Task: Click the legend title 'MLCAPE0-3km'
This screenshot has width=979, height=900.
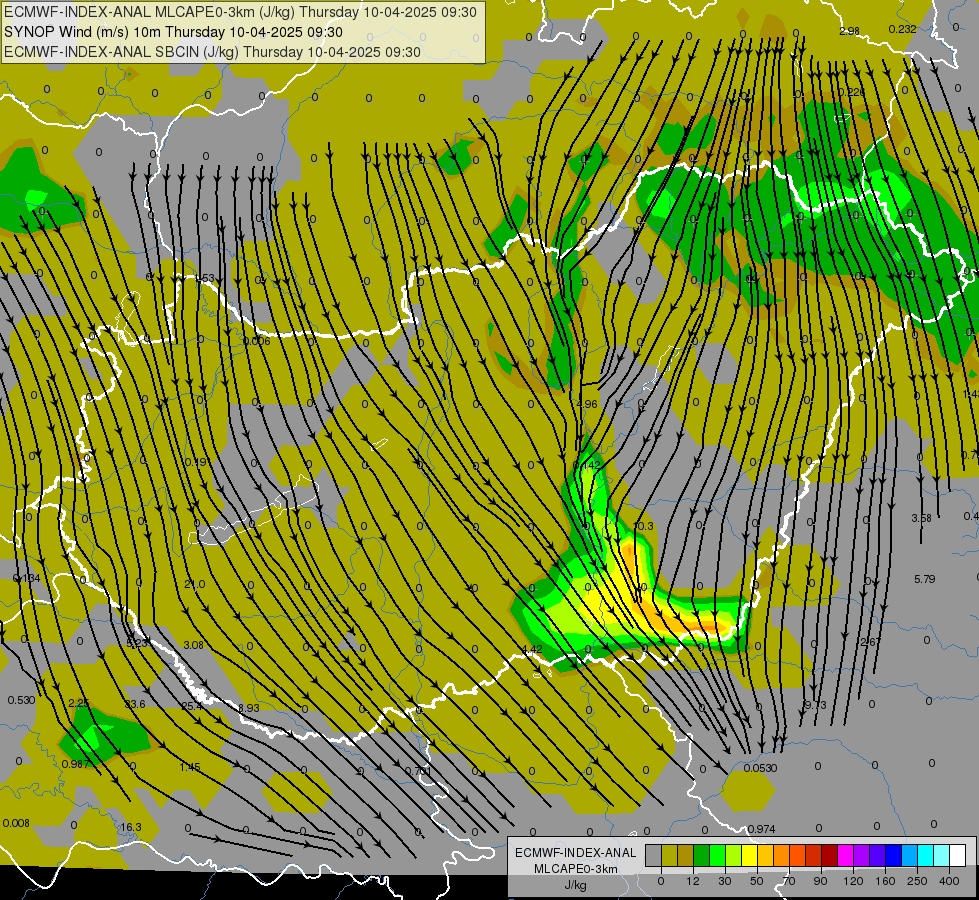Action: click(575, 869)
